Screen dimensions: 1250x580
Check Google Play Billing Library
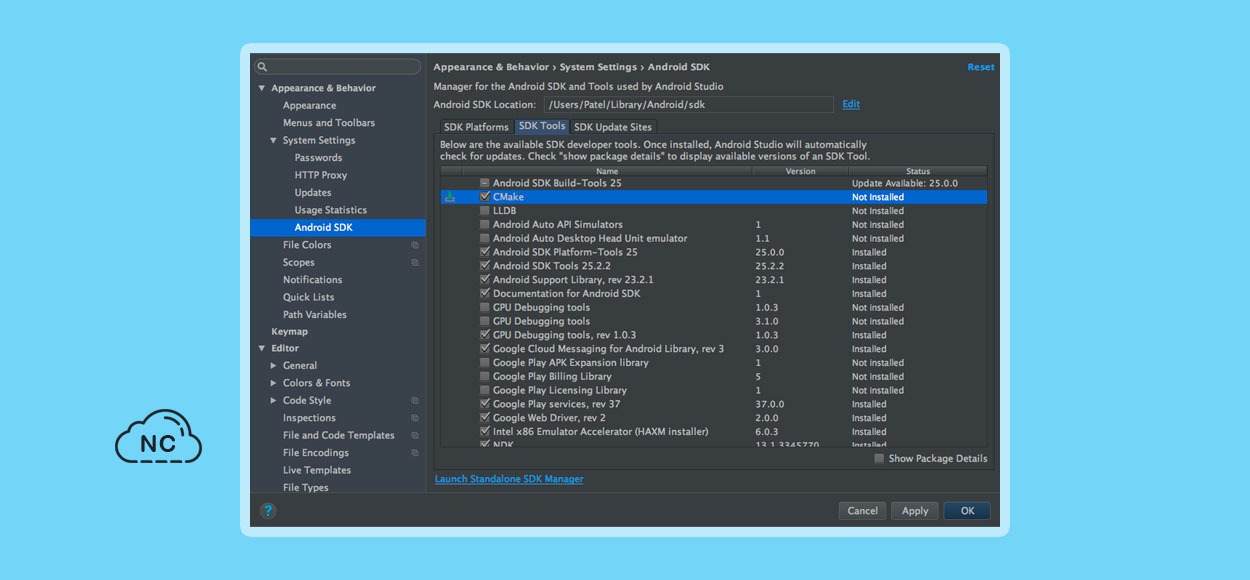point(485,377)
